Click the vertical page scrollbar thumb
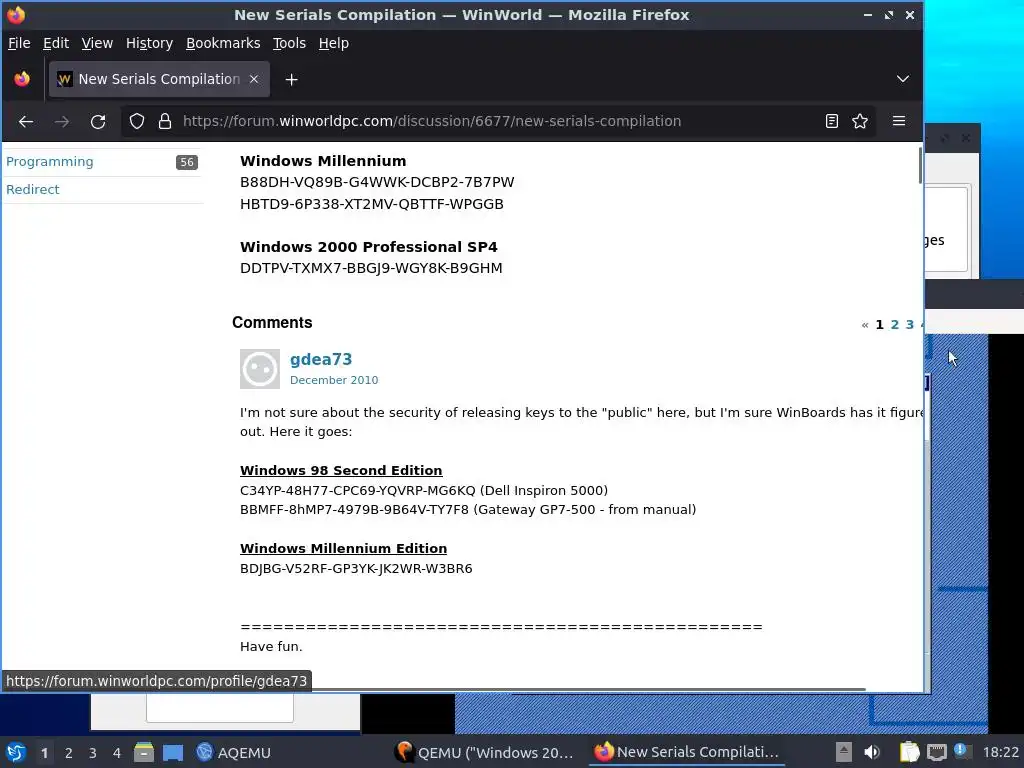This screenshot has width=1024, height=768. tap(920, 166)
